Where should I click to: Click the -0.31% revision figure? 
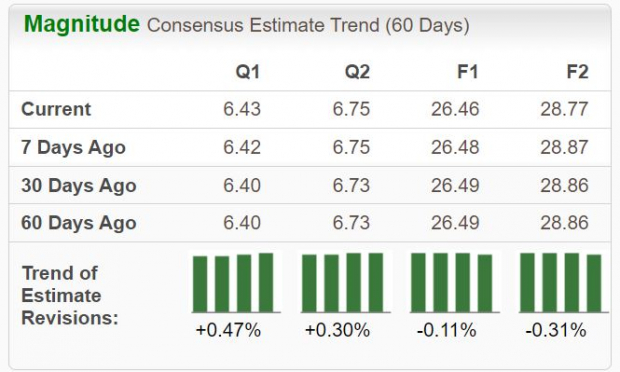coord(556,330)
